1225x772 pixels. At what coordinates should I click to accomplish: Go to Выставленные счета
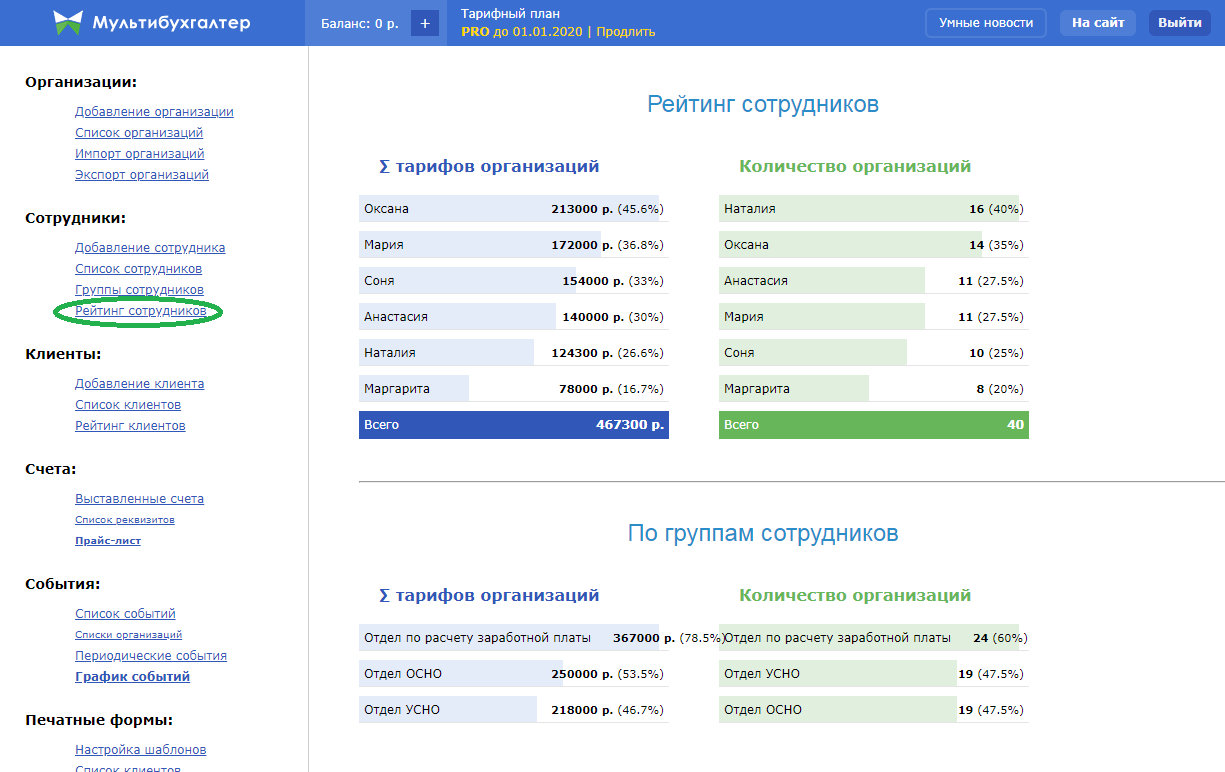[x=139, y=499]
